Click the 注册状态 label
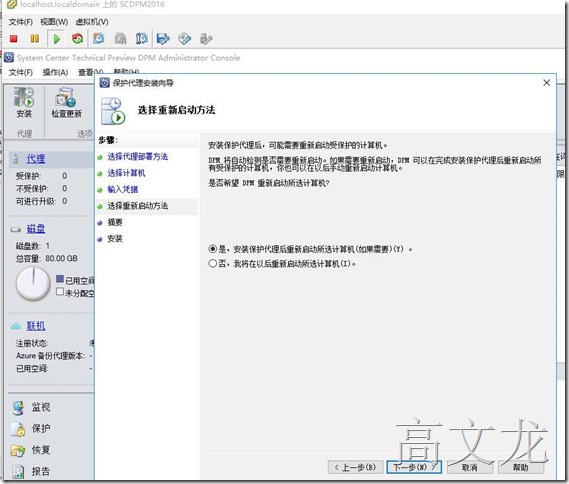 pos(32,343)
